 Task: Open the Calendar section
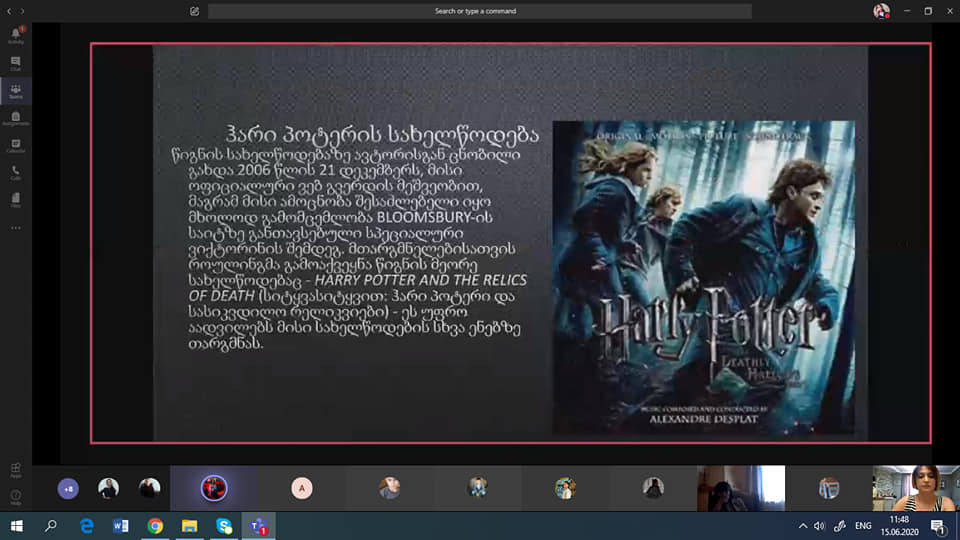pos(16,146)
